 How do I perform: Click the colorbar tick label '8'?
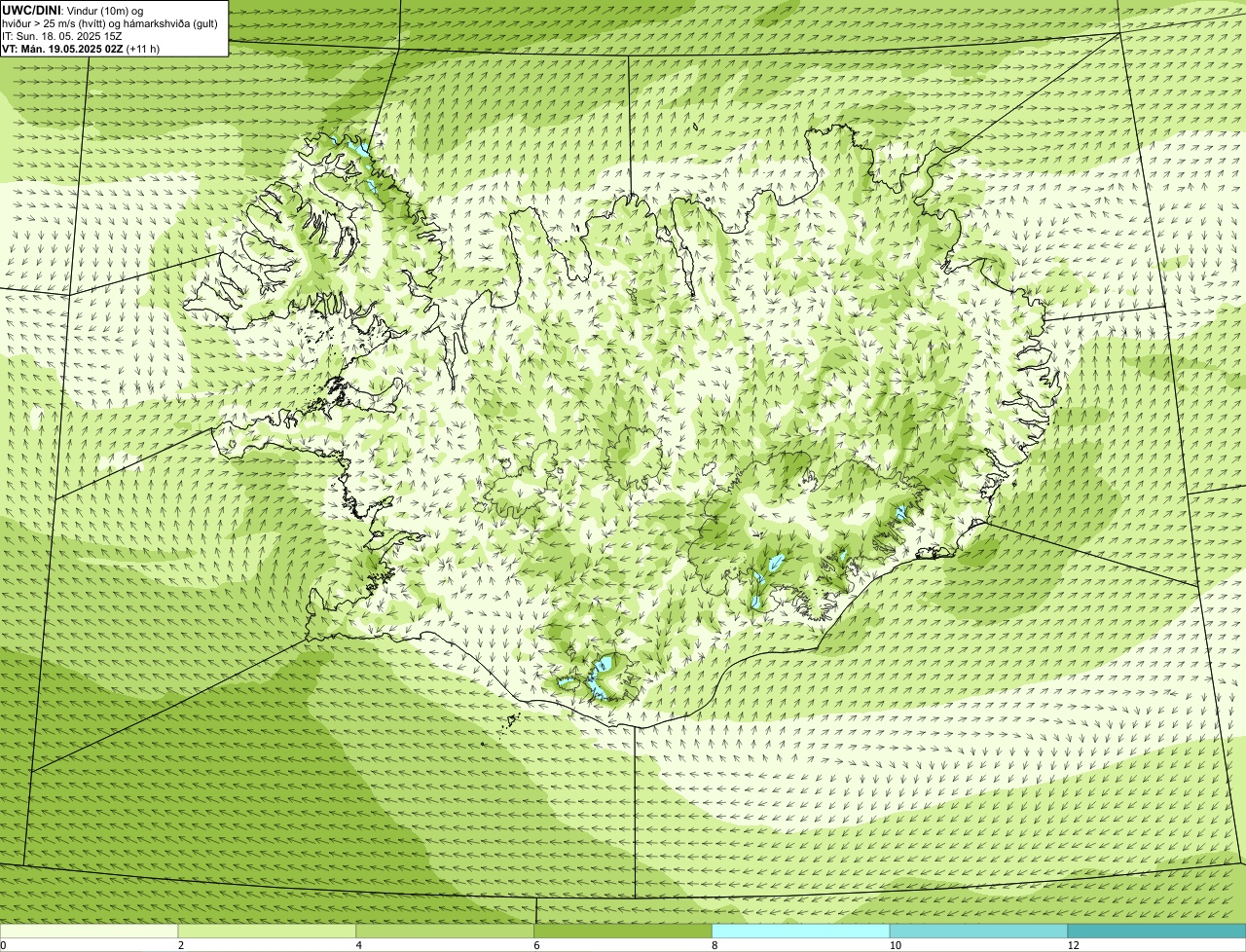click(x=715, y=945)
